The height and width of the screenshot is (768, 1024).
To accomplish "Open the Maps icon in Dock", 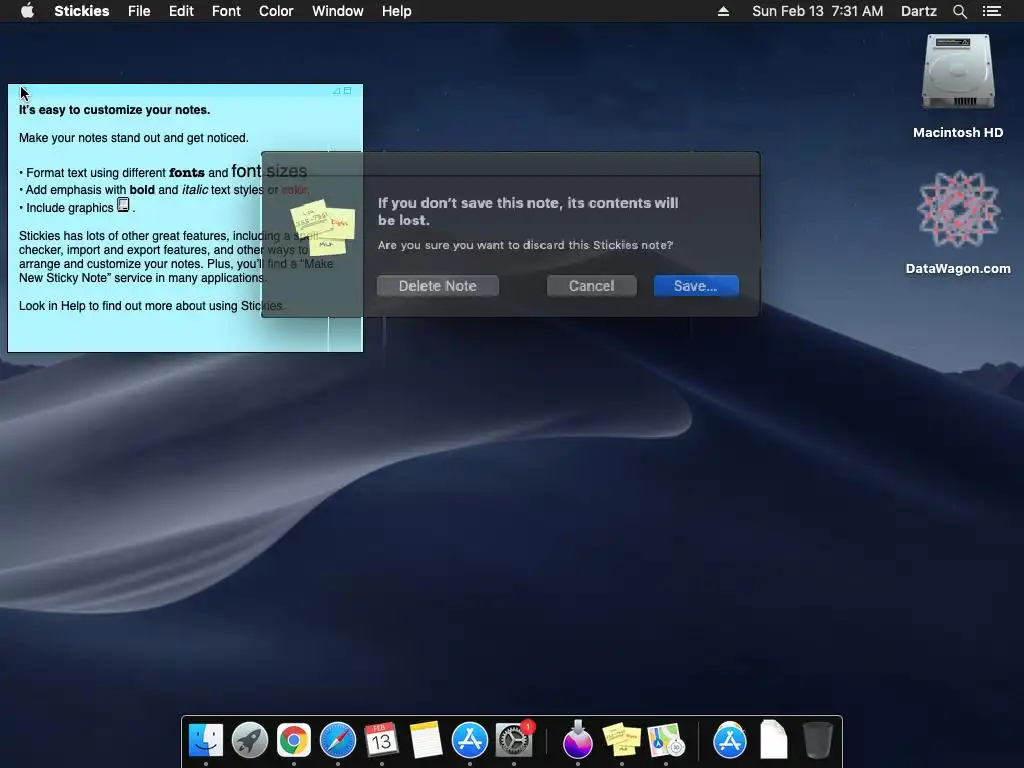I will [x=665, y=740].
